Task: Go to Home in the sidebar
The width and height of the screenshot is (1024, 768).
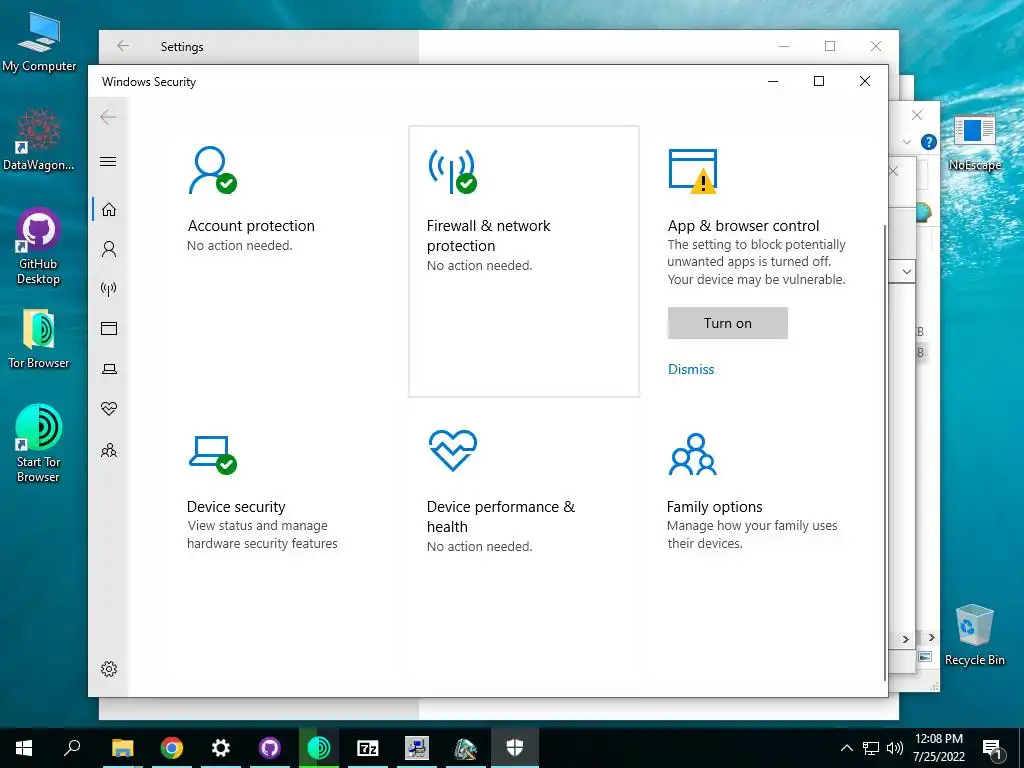Action: coord(109,209)
